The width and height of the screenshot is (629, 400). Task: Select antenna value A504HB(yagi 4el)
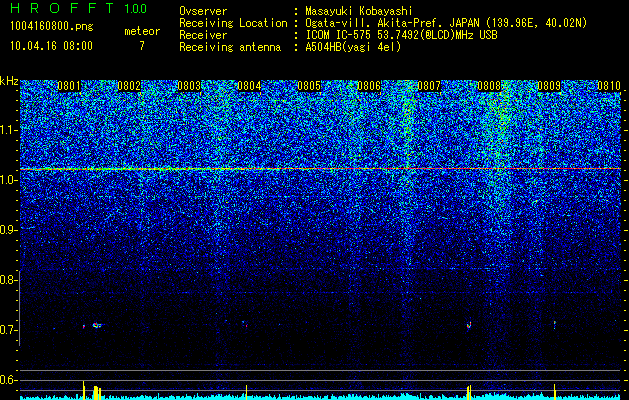pos(353,47)
